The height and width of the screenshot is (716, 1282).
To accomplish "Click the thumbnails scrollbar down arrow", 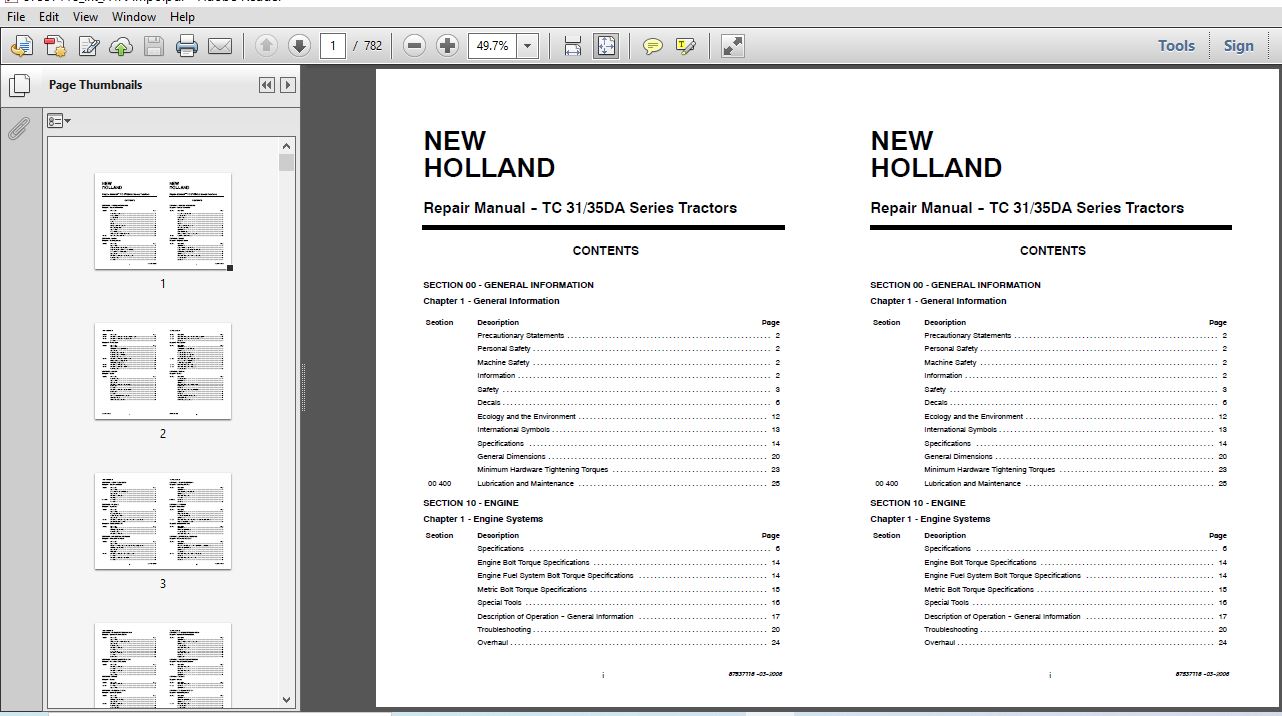I will point(287,700).
